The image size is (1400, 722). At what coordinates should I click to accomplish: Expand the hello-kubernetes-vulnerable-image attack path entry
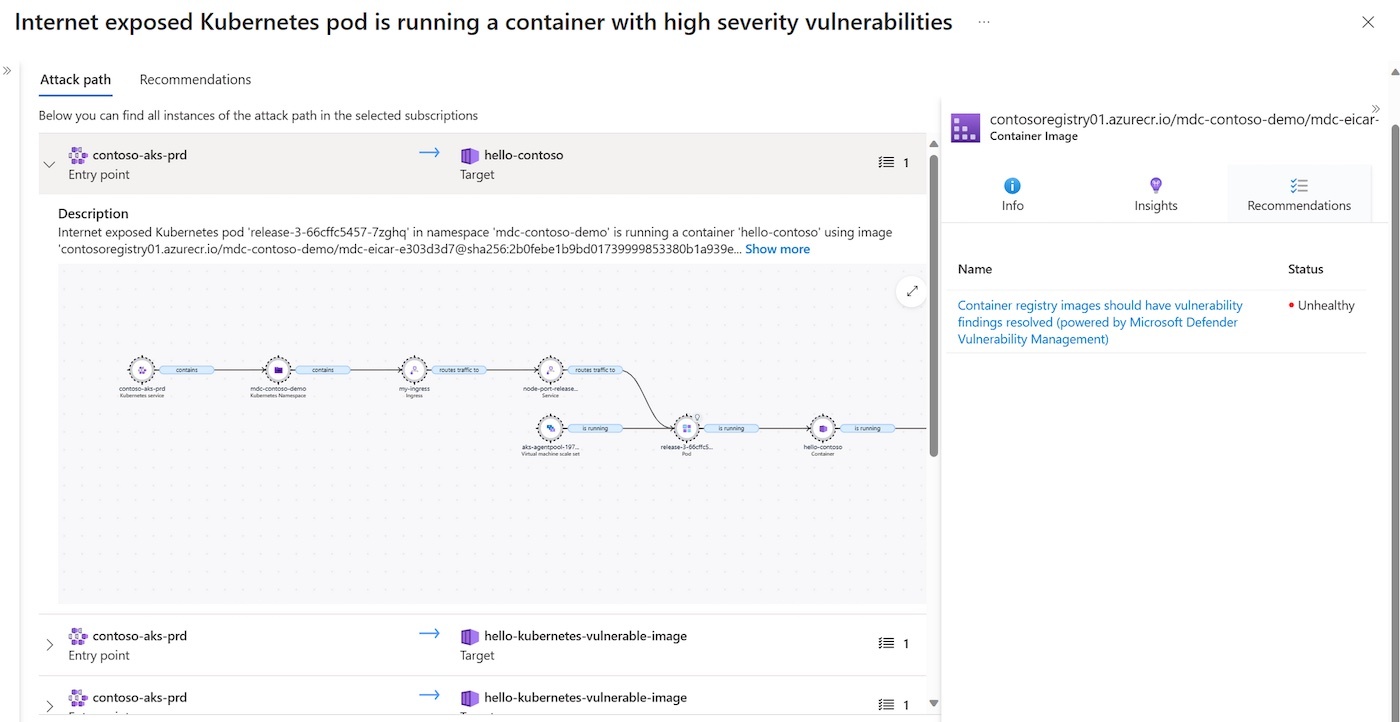pos(47,644)
